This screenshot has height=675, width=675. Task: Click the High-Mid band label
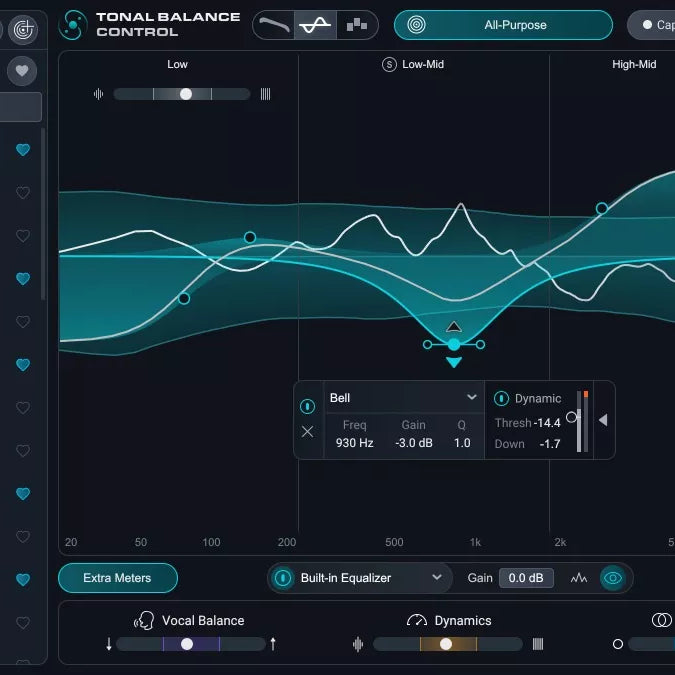click(634, 65)
